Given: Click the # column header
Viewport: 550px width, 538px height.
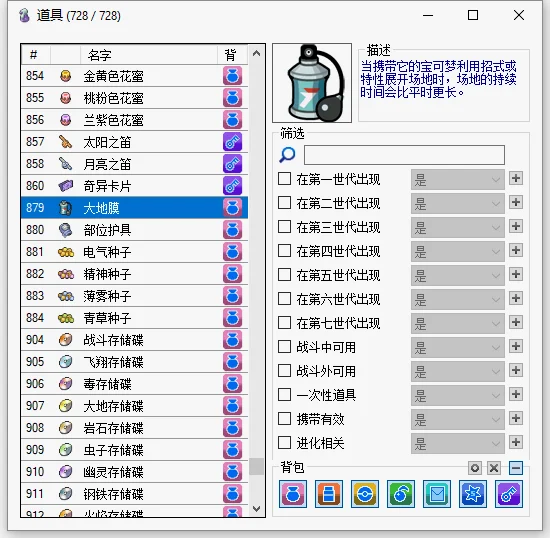Looking at the screenshot, I should (x=36, y=55).
